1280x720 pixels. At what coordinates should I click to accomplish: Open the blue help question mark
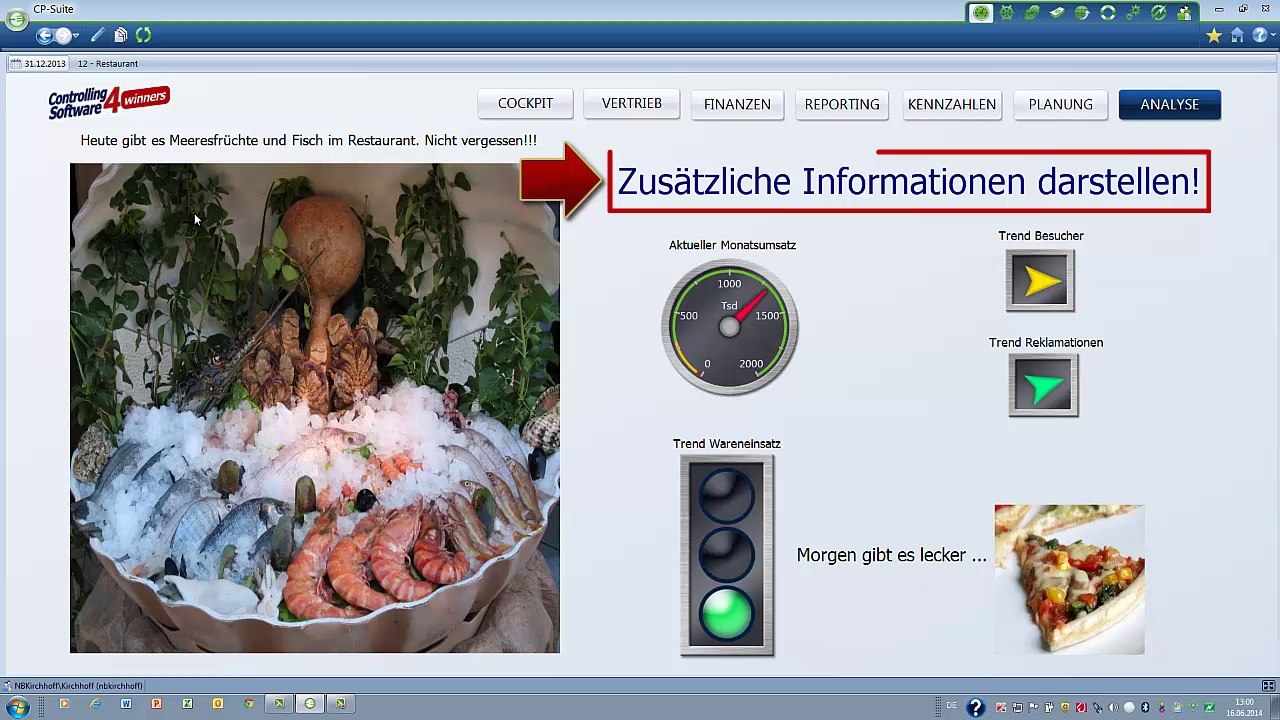click(x=1259, y=36)
